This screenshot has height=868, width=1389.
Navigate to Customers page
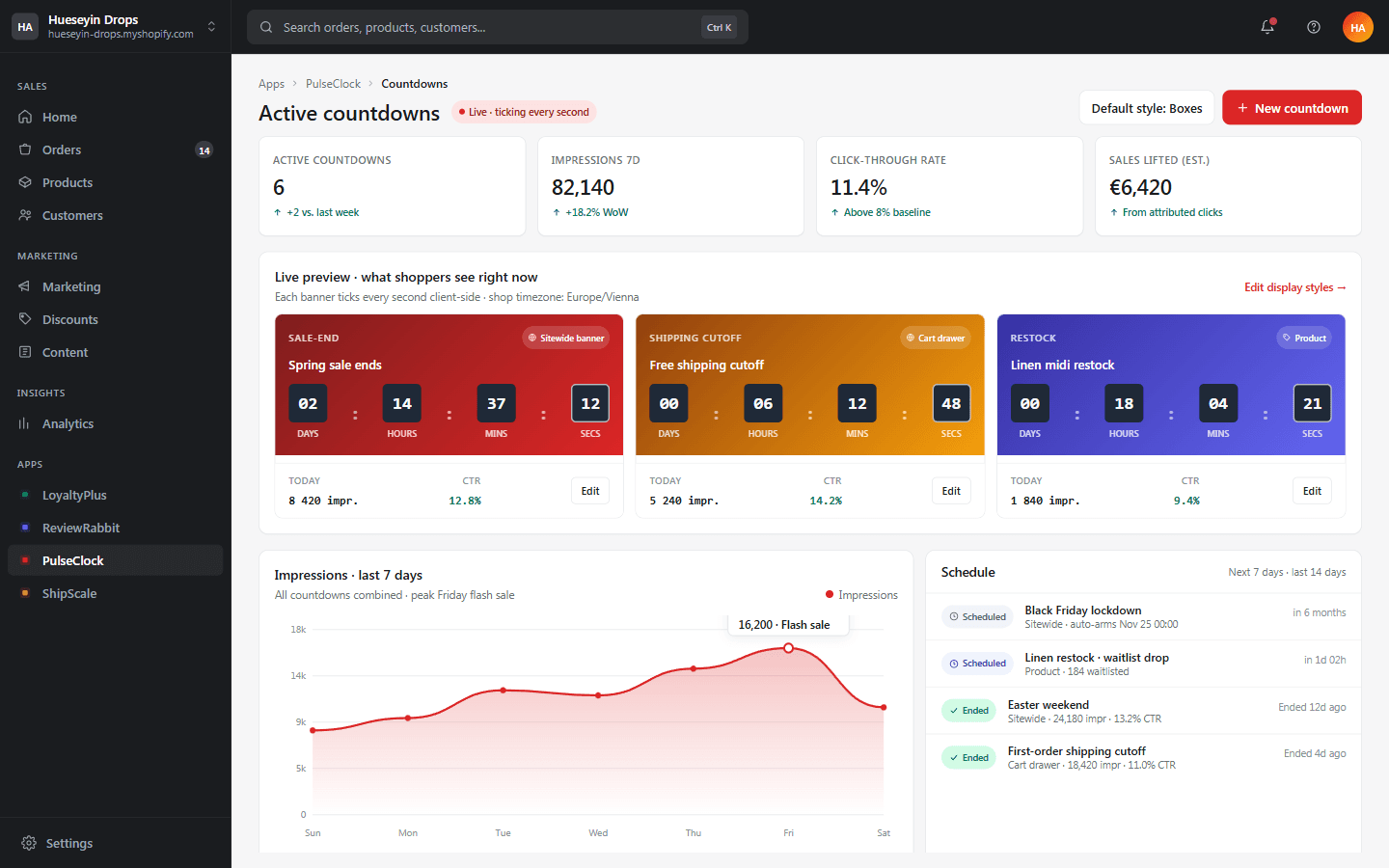(x=116, y=215)
